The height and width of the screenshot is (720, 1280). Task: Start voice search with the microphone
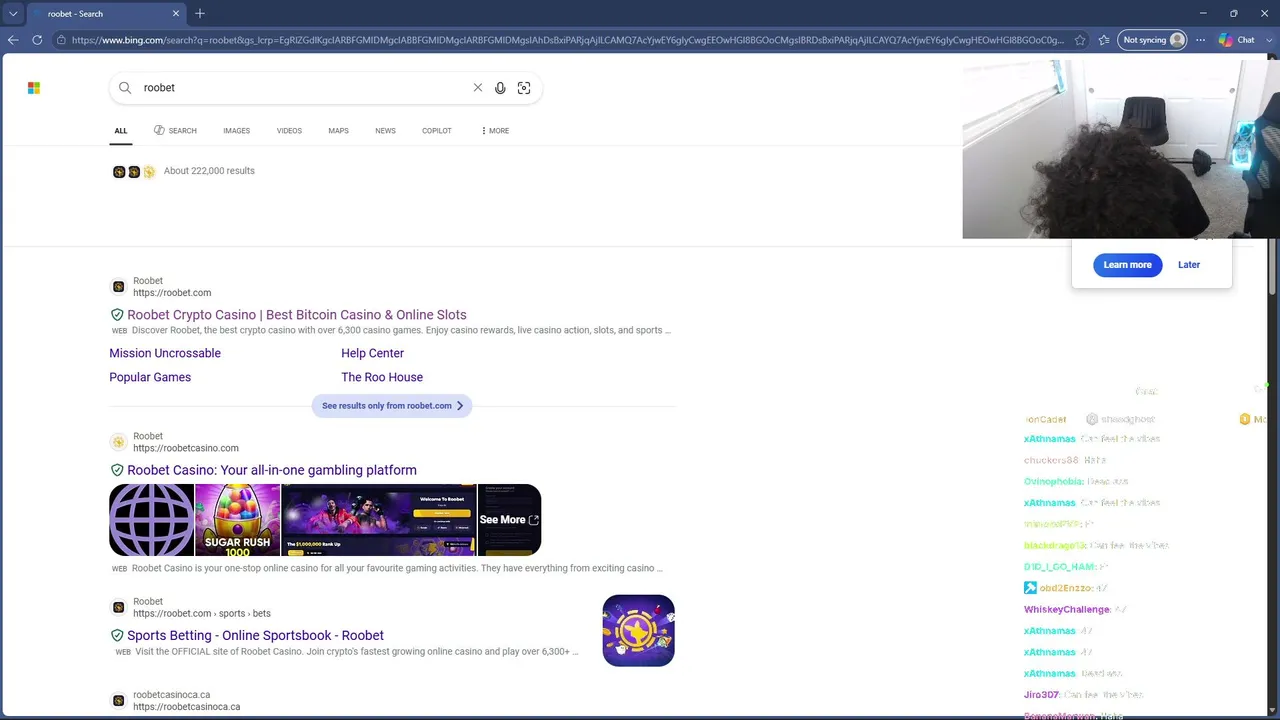[500, 88]
